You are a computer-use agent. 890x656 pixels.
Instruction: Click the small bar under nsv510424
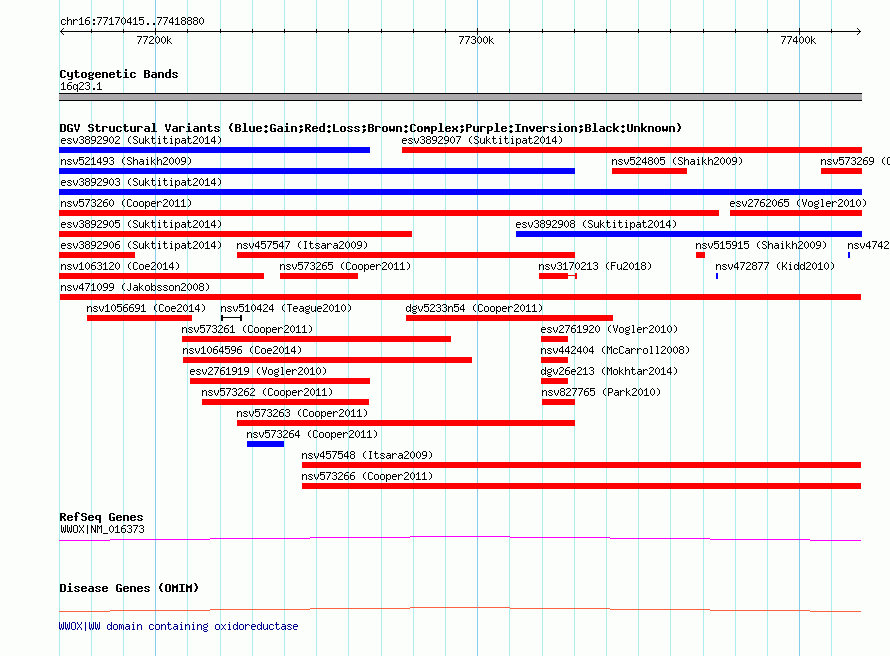pos(232,318)
